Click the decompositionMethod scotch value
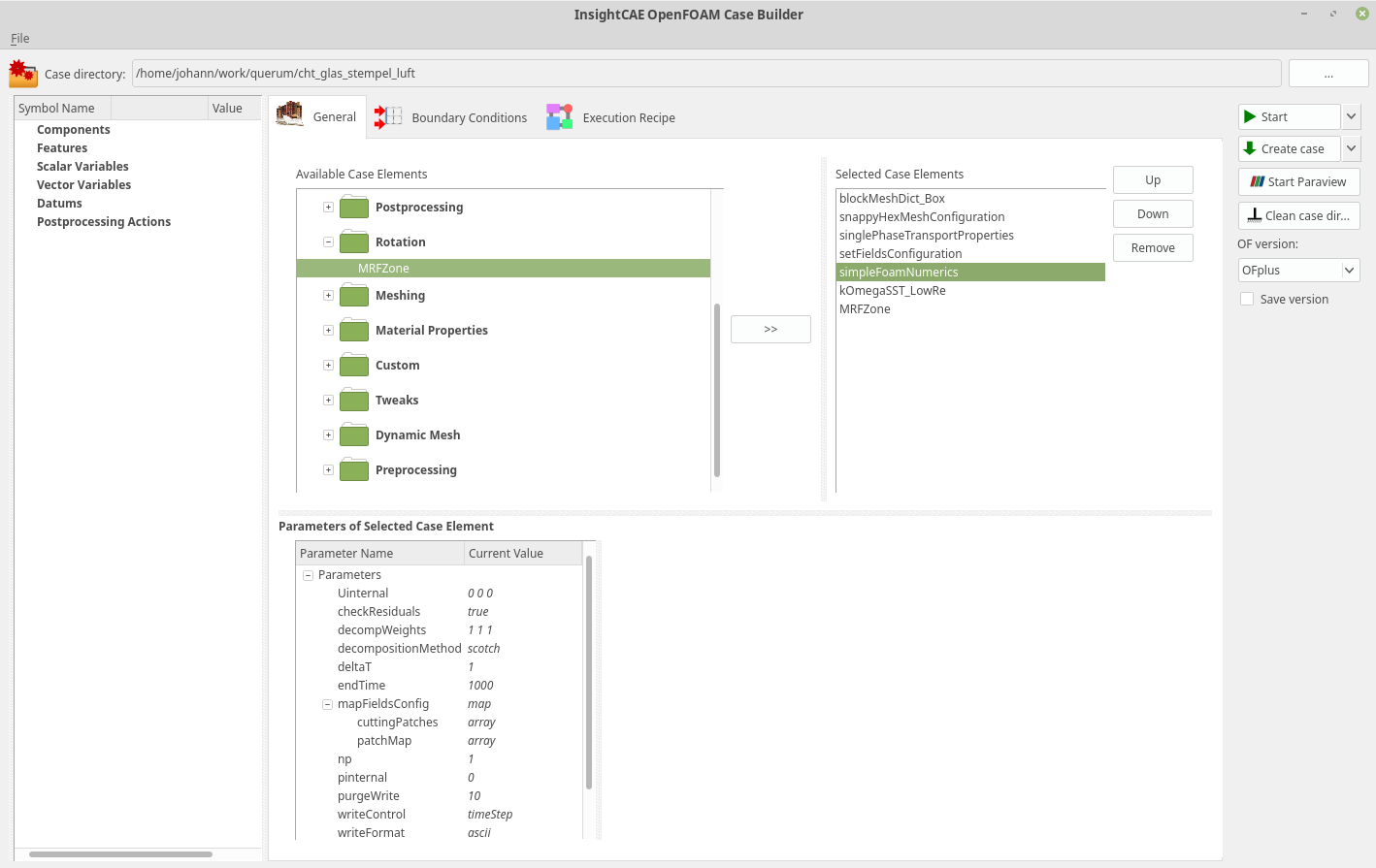 (x=483, y=648)
